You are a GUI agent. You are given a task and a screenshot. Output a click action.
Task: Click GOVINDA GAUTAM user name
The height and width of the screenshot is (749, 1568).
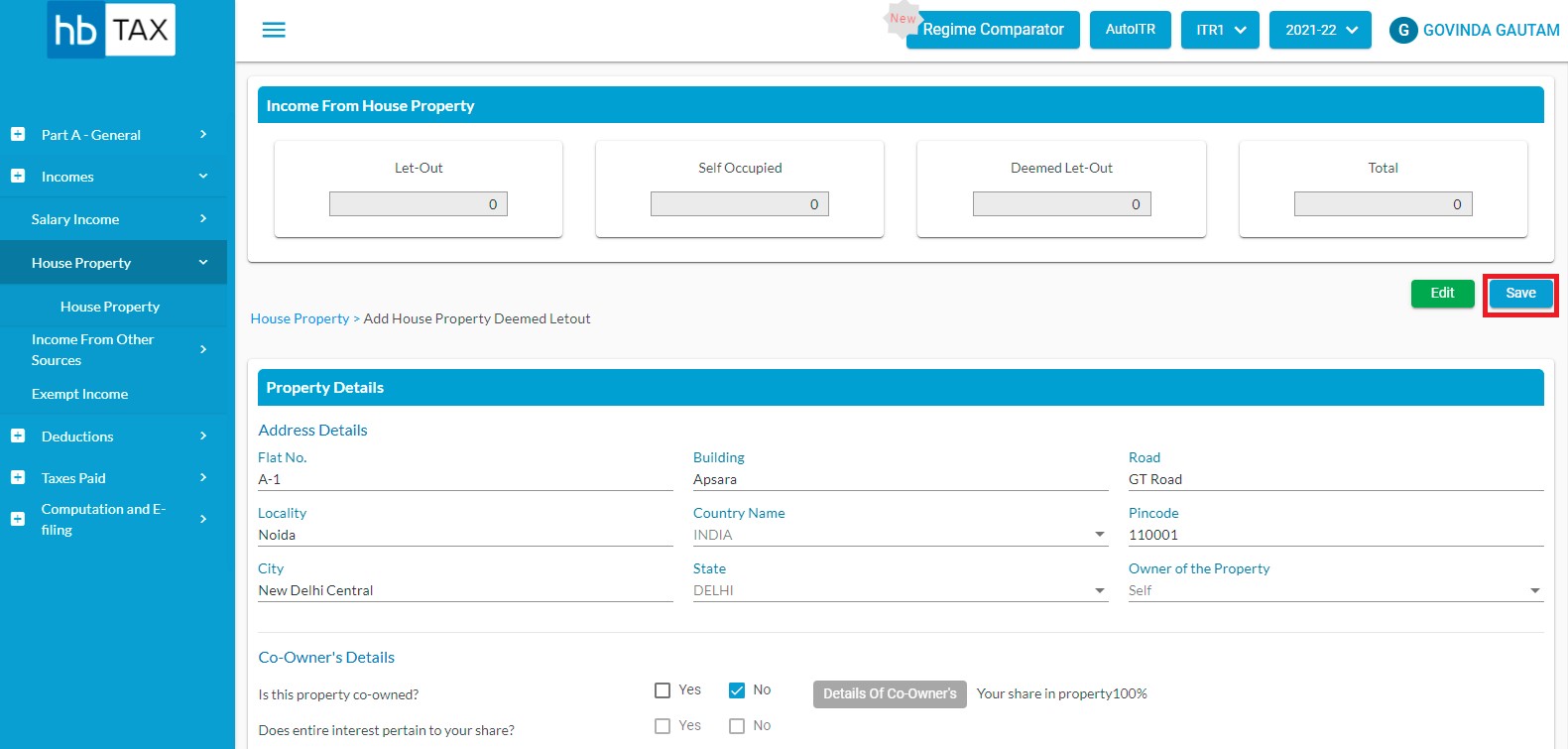[x=1492, y=30]
